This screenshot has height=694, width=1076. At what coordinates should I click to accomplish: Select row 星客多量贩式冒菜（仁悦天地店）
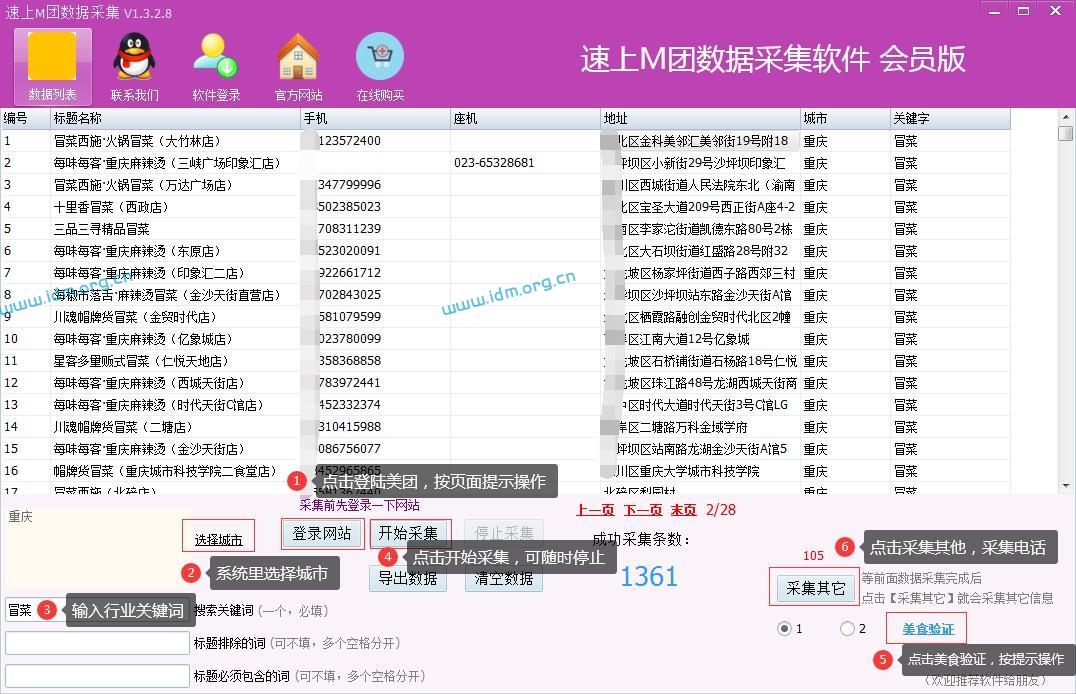click(x=506, y=360)
